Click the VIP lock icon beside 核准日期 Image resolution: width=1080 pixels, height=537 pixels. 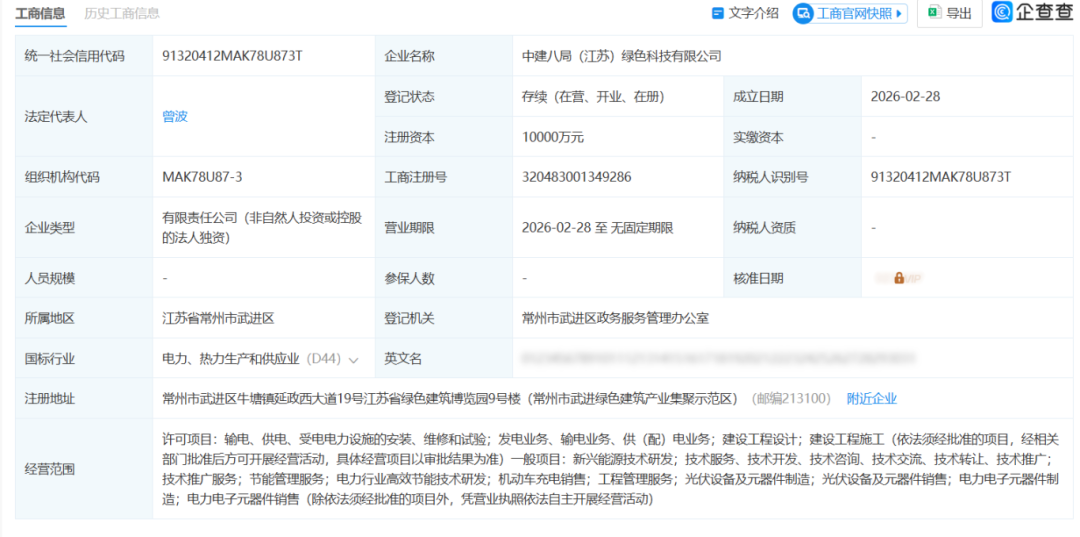coord(899,278)
